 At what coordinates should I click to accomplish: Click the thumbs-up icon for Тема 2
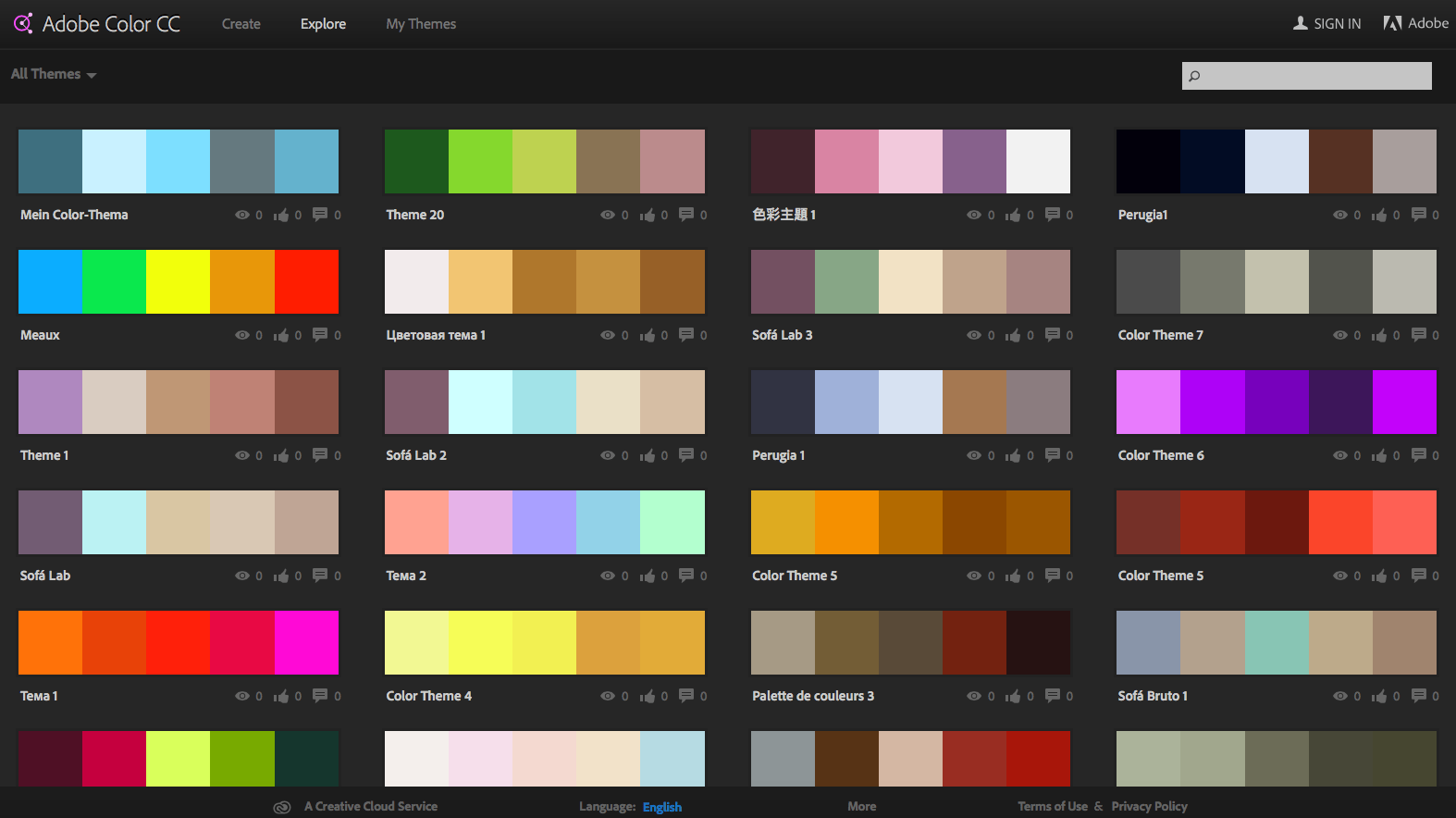click(648, 576)
